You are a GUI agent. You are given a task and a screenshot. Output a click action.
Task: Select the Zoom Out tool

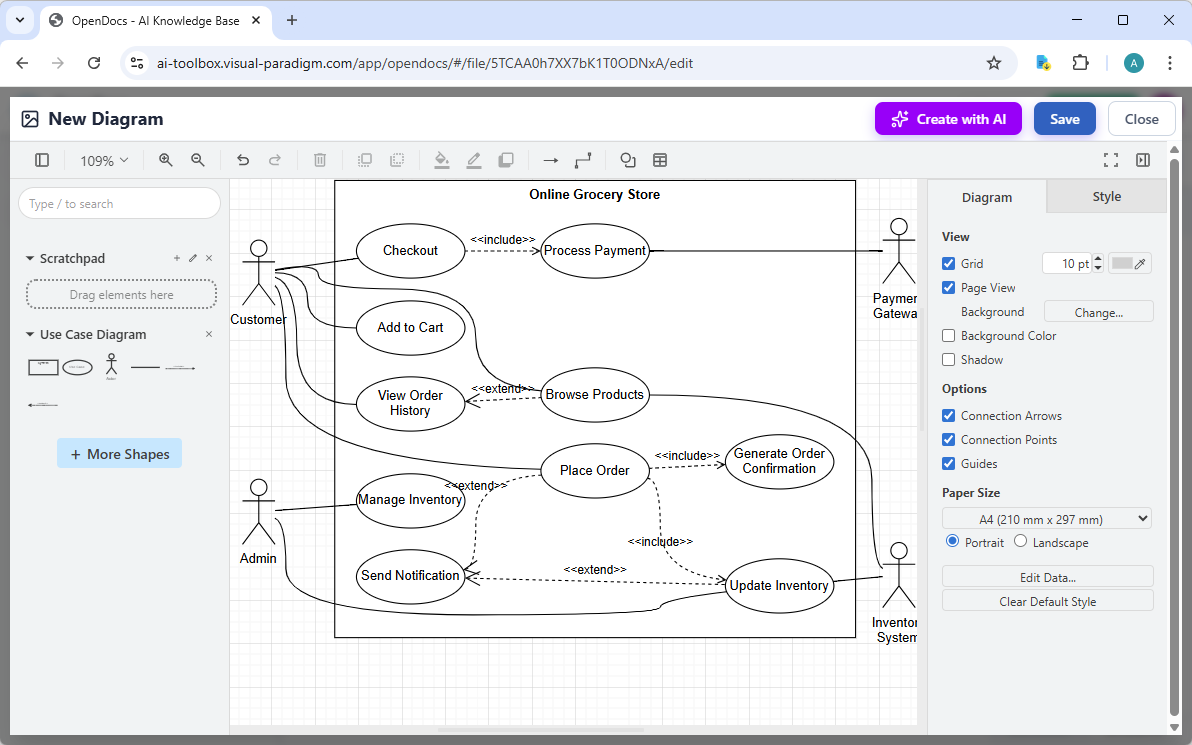198,160
